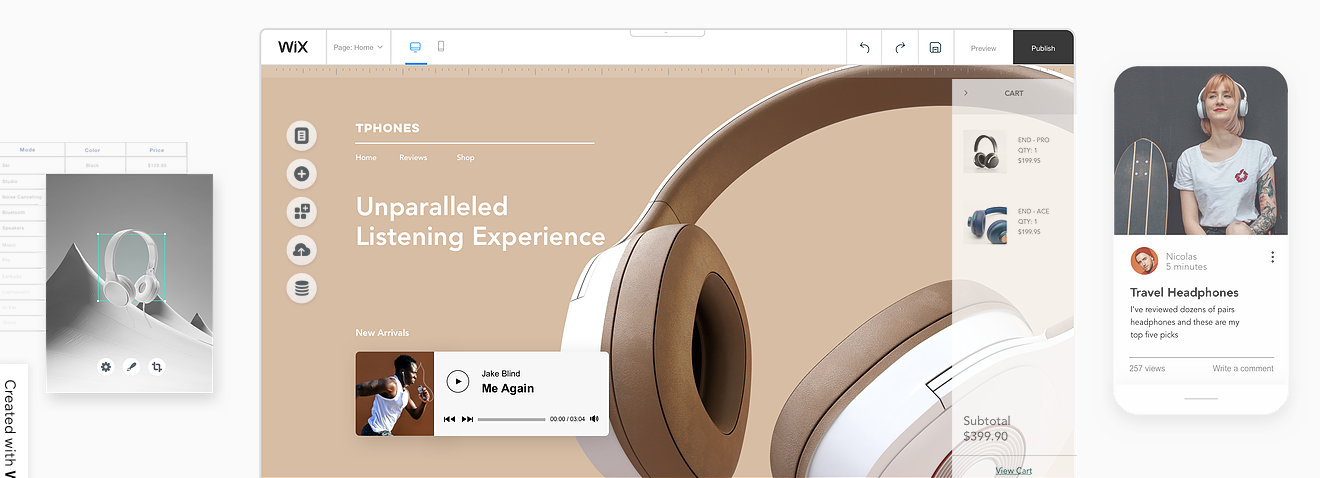This screenshot has width=1320, height=478.
Task: Click the TPHONES site title
Action: point(388,128)
